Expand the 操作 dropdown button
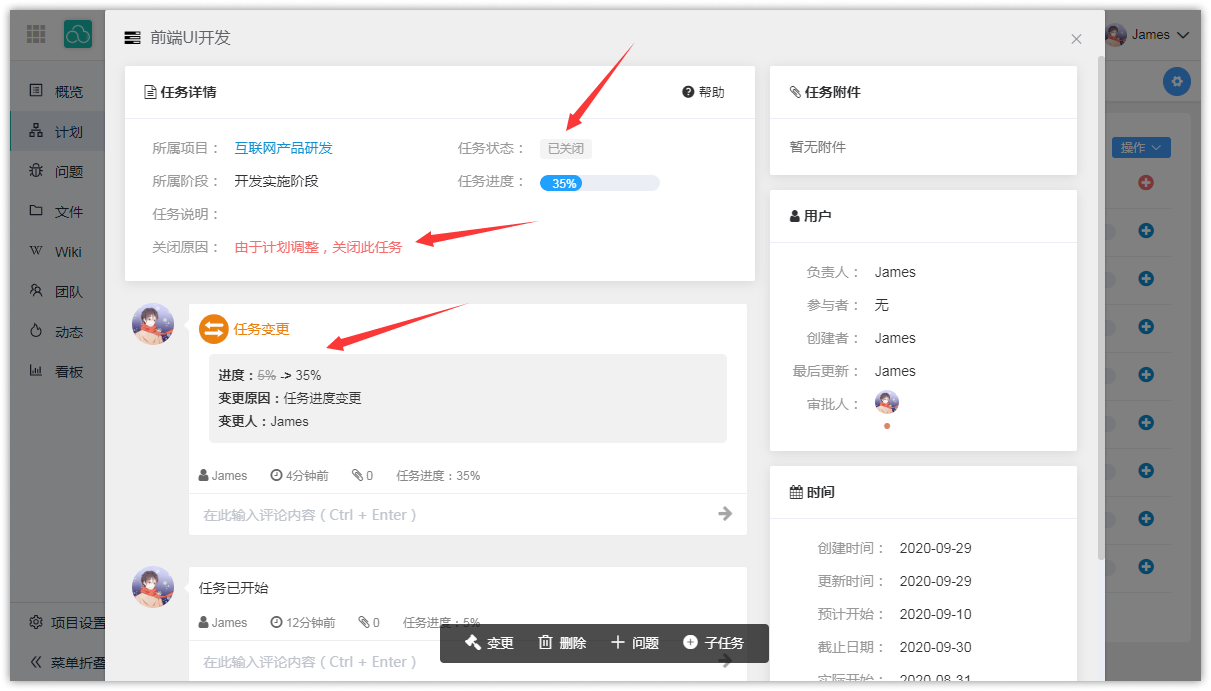1211x691 pixels. (x=1140, y=148)
